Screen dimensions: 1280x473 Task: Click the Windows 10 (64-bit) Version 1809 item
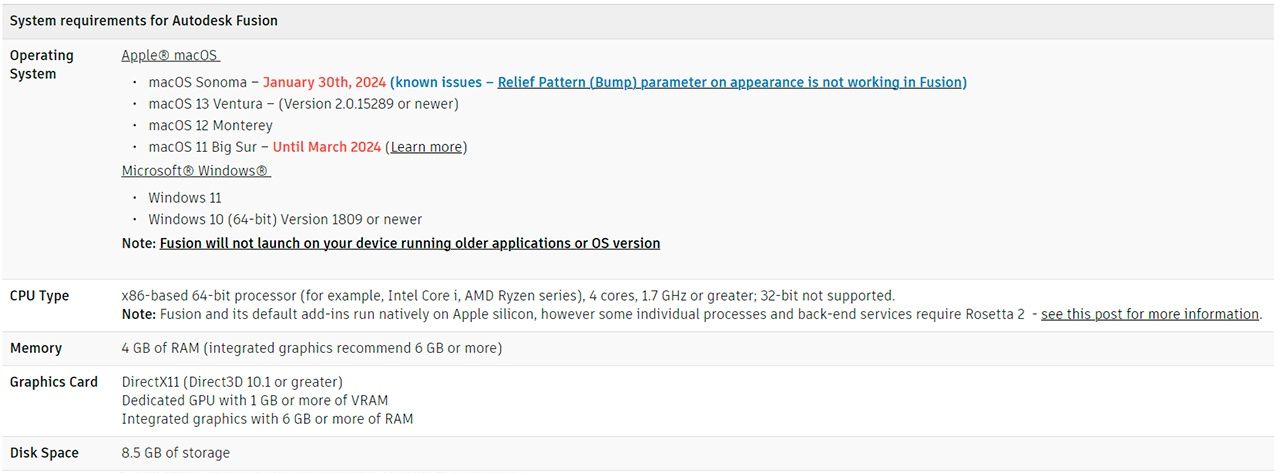pos(285,219)
